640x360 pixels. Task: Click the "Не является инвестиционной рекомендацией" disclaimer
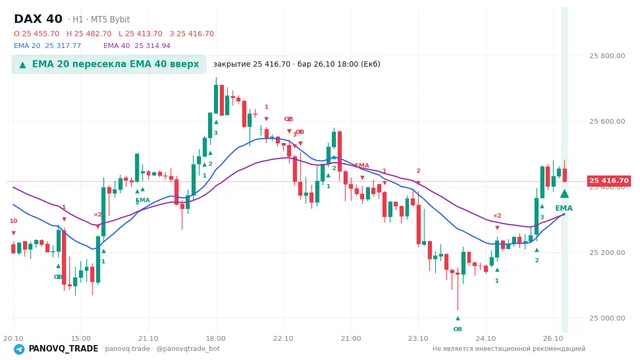click(x=509, y=349)
